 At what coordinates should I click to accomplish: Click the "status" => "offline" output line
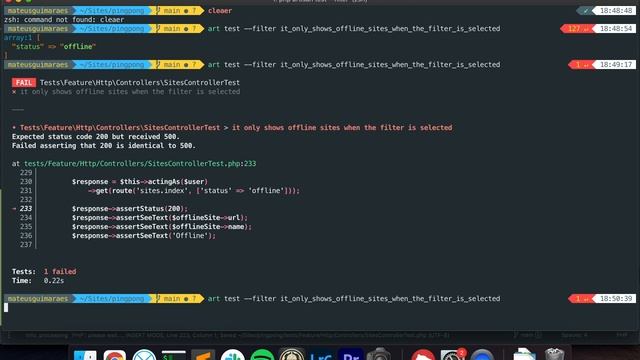(x=54, y=47)
